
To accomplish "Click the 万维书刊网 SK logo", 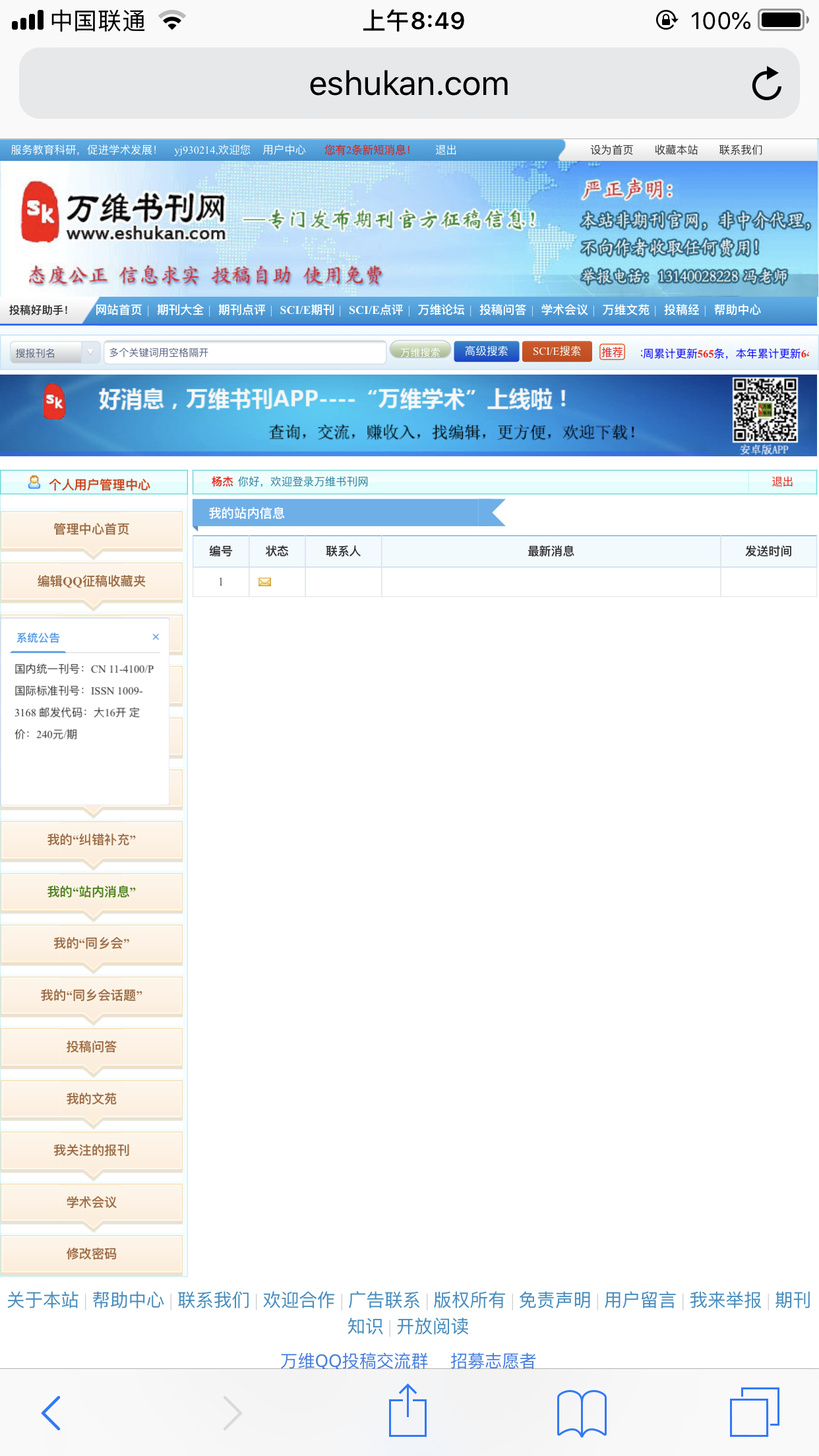I will [x=40, y=212].
